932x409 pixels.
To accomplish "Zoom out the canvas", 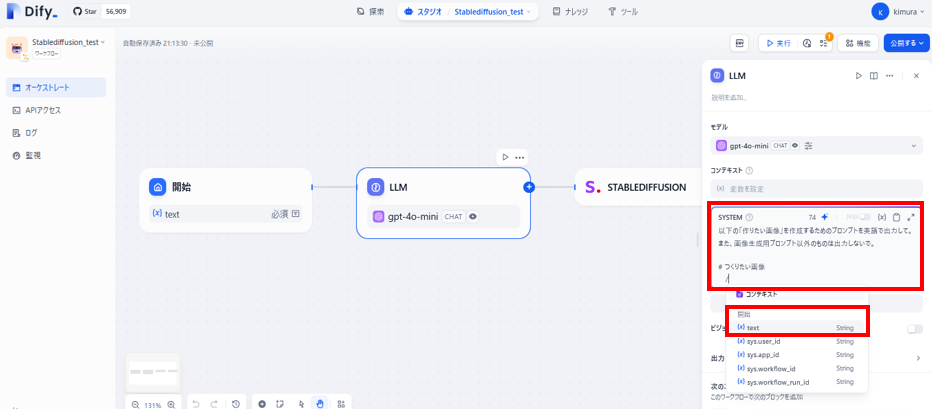I will click(135, 404).
